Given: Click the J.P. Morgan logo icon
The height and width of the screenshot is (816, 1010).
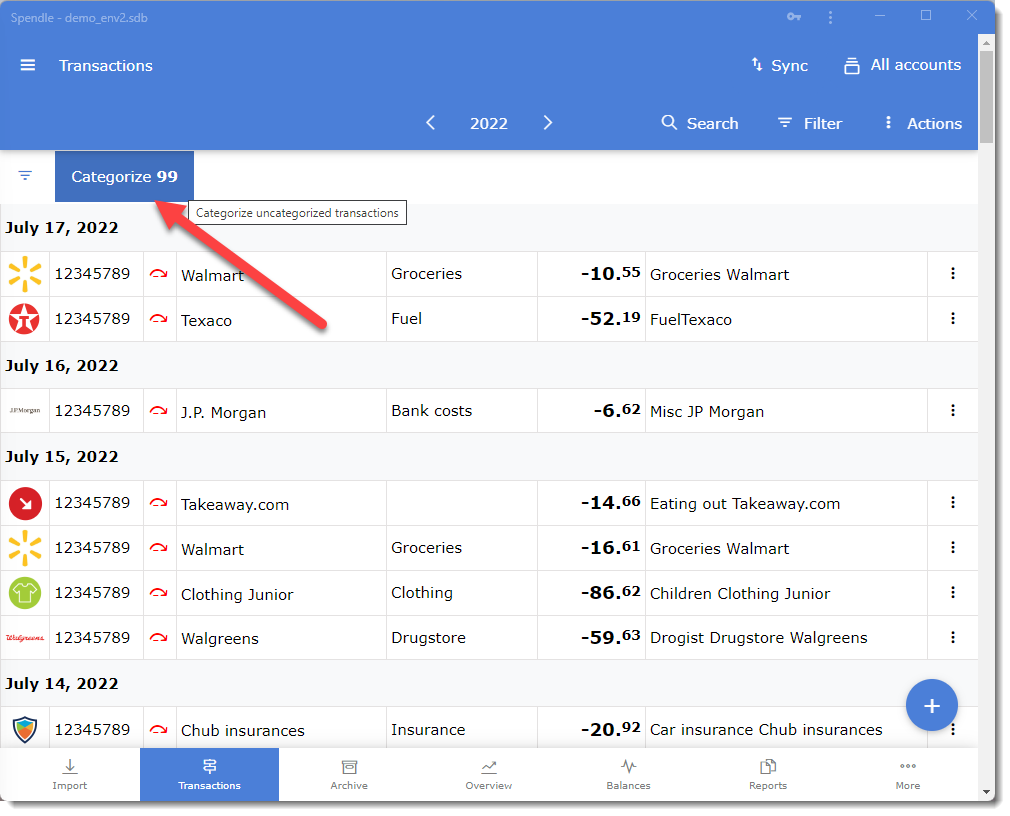Looking at the screenshot, I should pyautogui.click(x=24, y=410).
